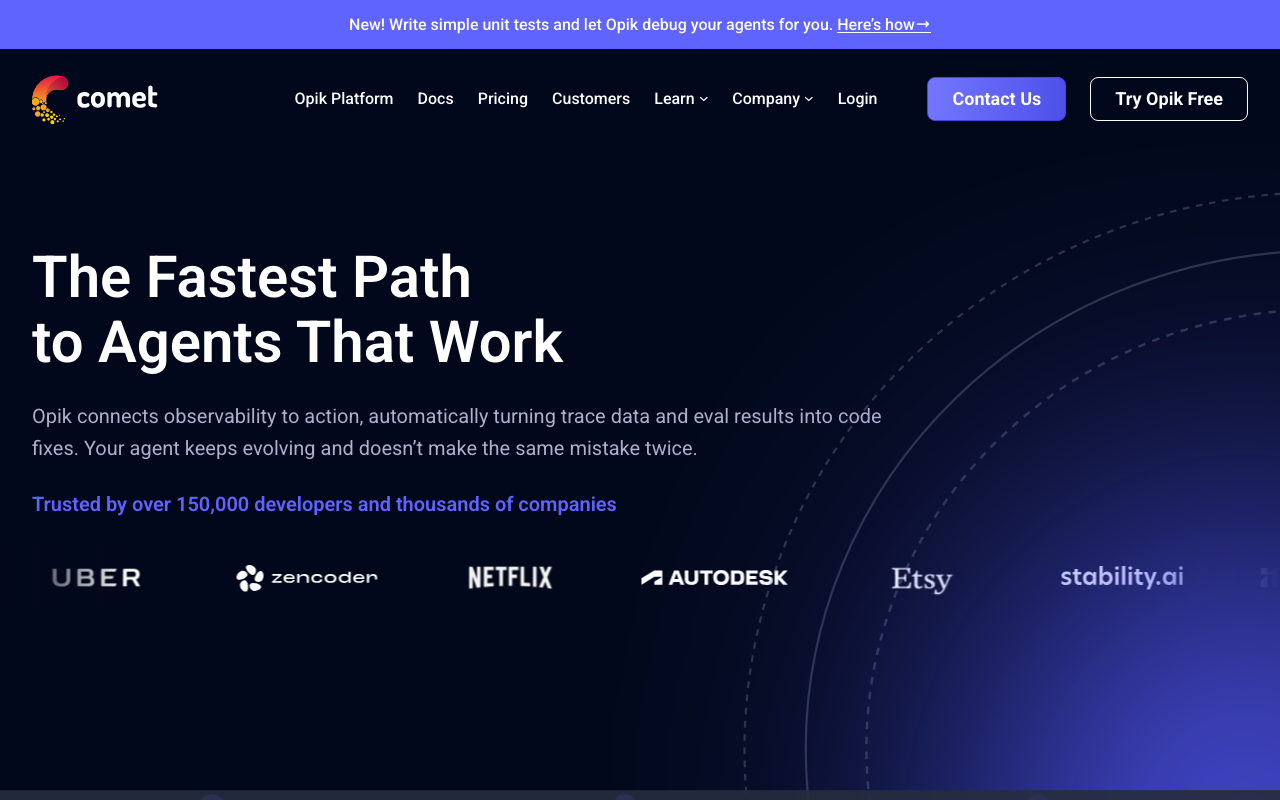This screenshot has height=800, width=1280.
Task: Follow the "Here's how" banner link
Action: pos(884,24)
